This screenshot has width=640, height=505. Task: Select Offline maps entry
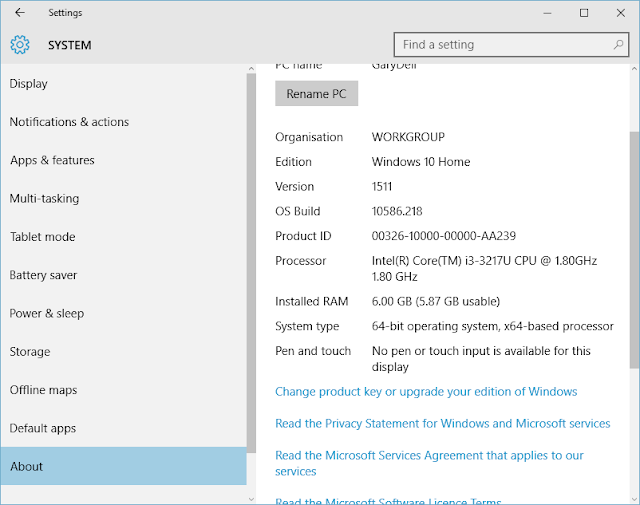point(43,390)
